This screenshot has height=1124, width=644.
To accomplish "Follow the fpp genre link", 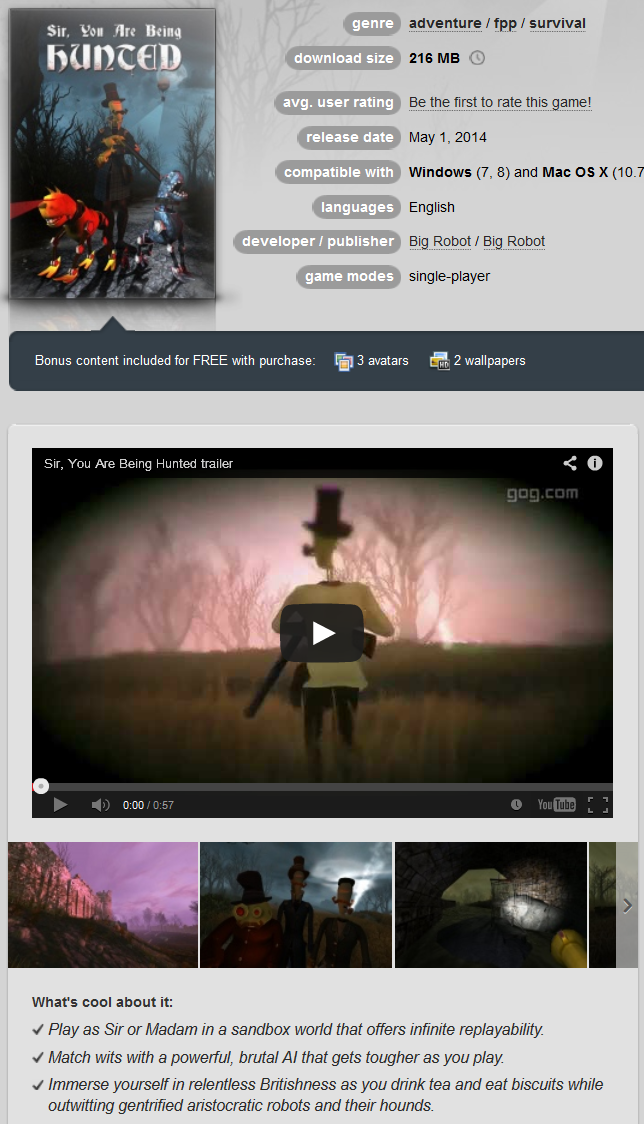I will [506, 24].
